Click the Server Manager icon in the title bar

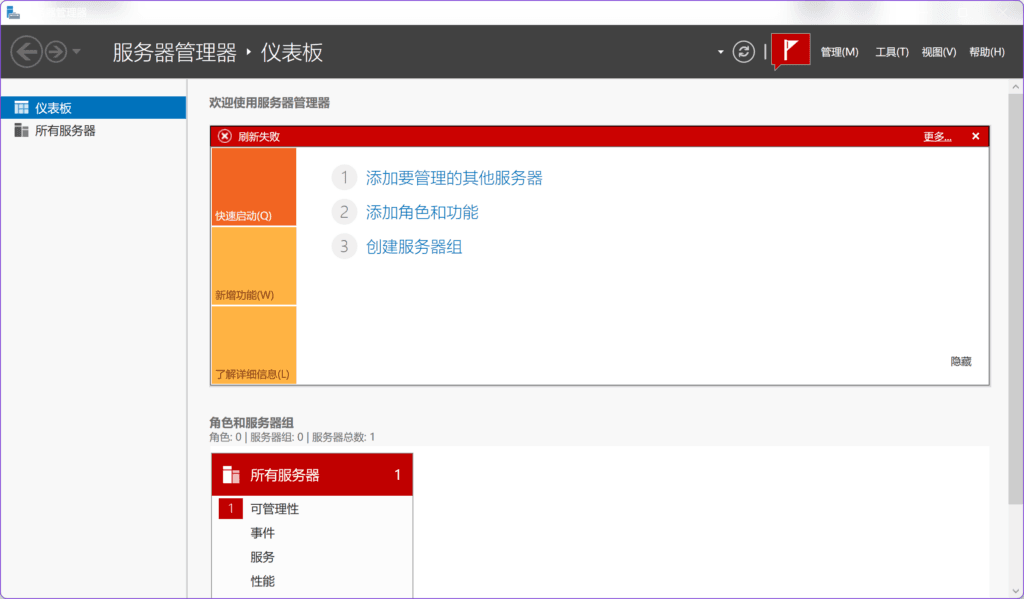(x=12, y=11)
